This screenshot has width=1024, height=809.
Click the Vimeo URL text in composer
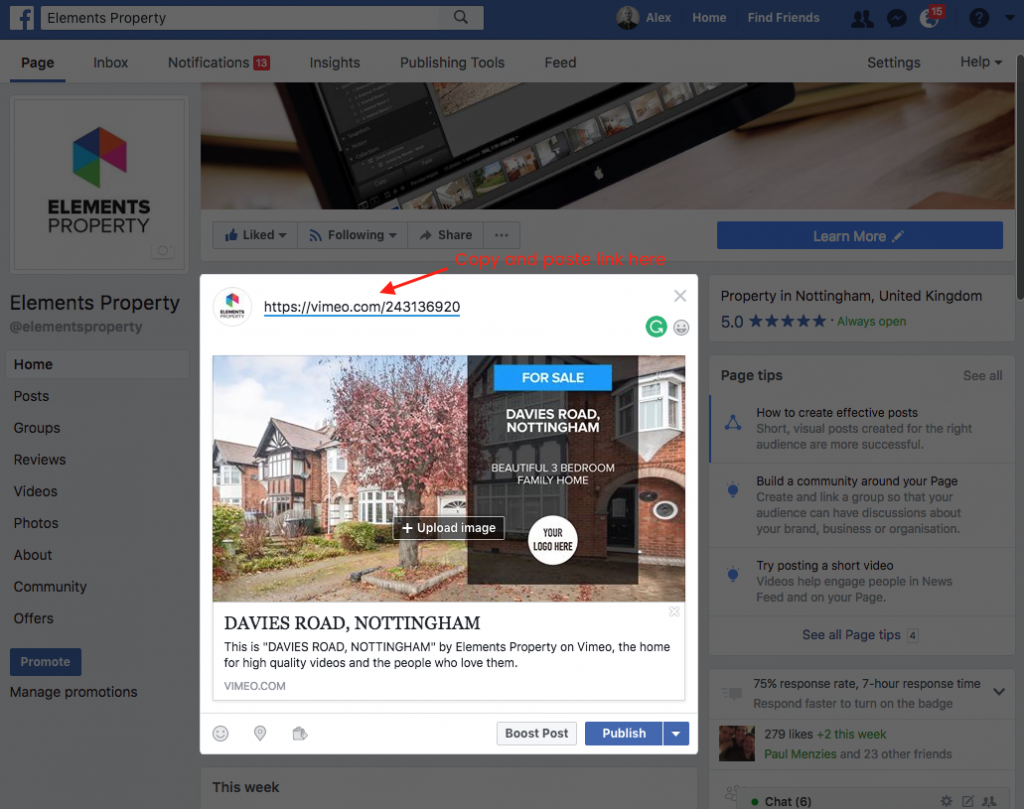(362, 307)
